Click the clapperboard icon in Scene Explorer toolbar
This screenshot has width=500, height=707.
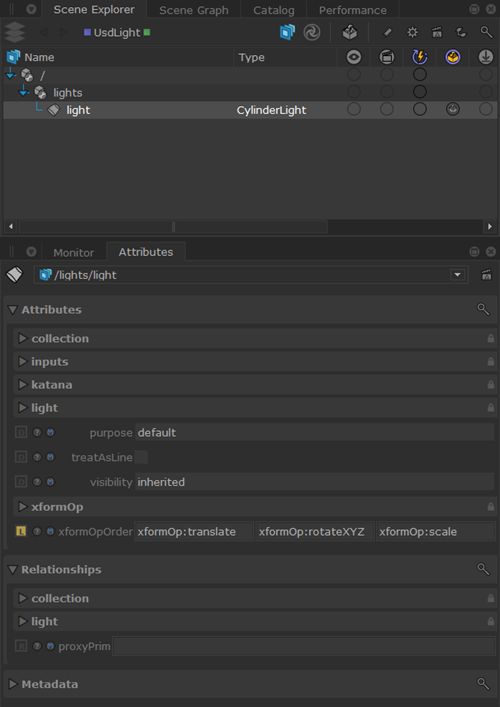[x=436, y=32]
